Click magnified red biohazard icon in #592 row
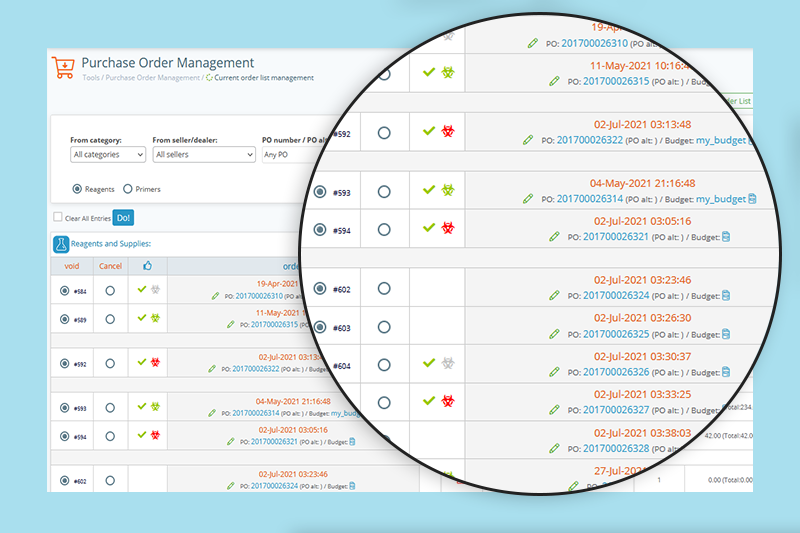Viewport: 800px width, 533px height. [x=448, y=132]
